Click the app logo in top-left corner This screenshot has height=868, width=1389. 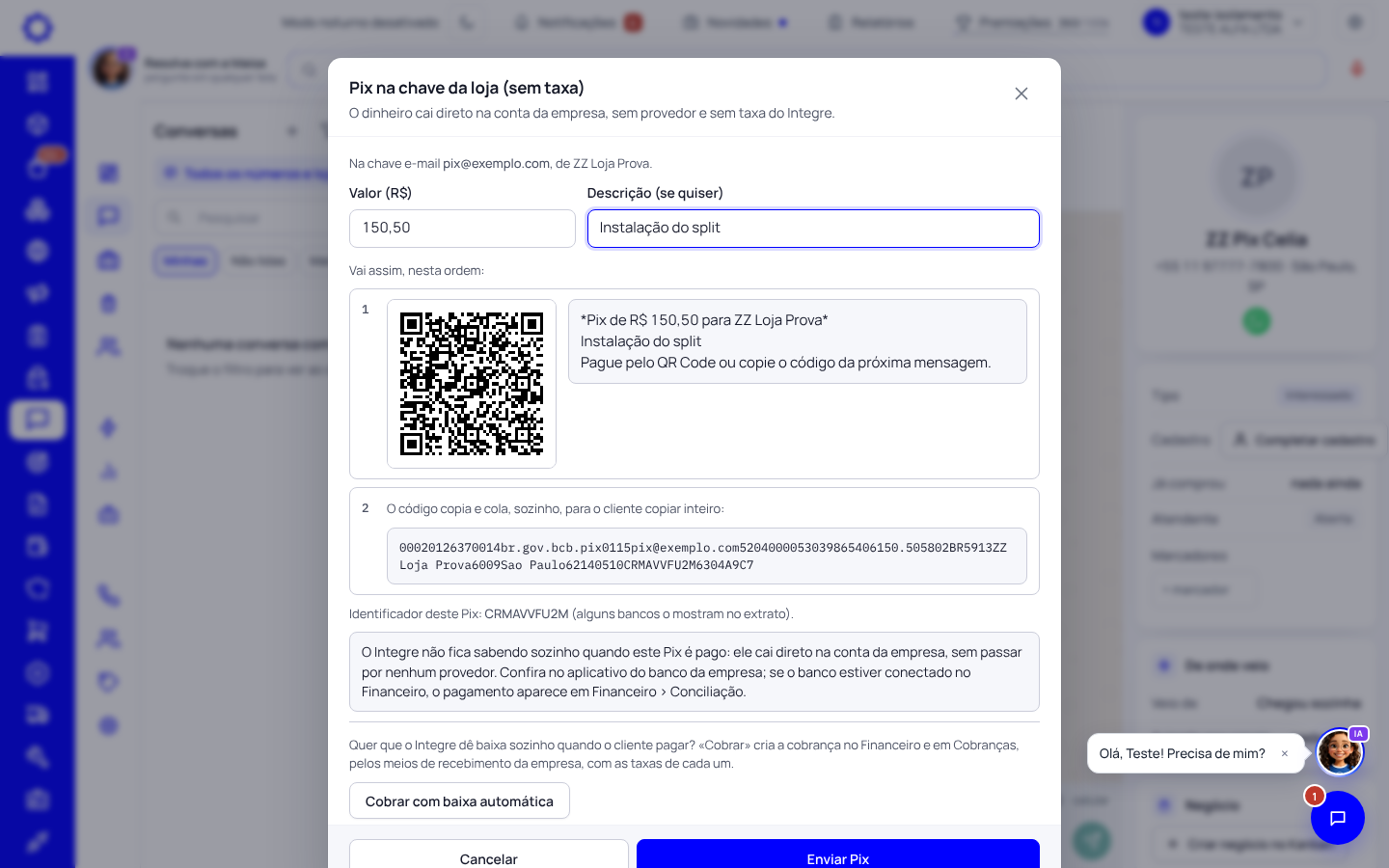click(38, 27)
